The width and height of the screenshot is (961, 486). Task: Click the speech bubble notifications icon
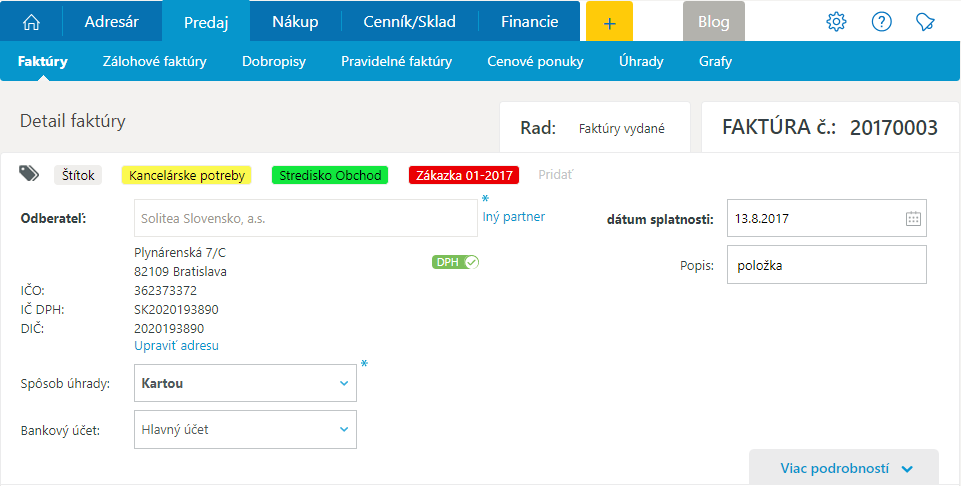[x=926, y=21]
